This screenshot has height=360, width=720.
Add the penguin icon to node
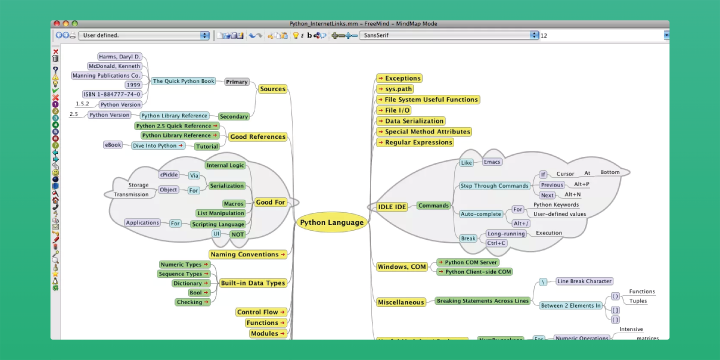[56, 281]
